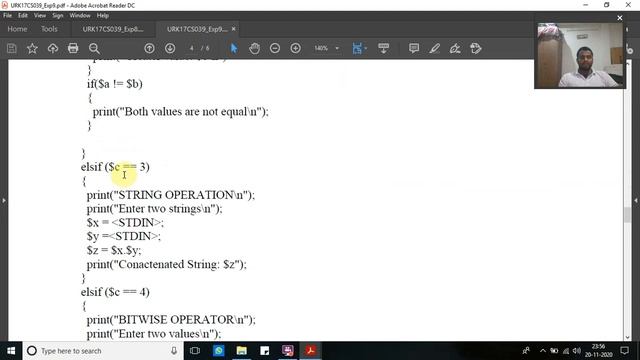Go to the next page arrow
The image size is (640, 360).
pyautogui.click(x=170, y=49)
